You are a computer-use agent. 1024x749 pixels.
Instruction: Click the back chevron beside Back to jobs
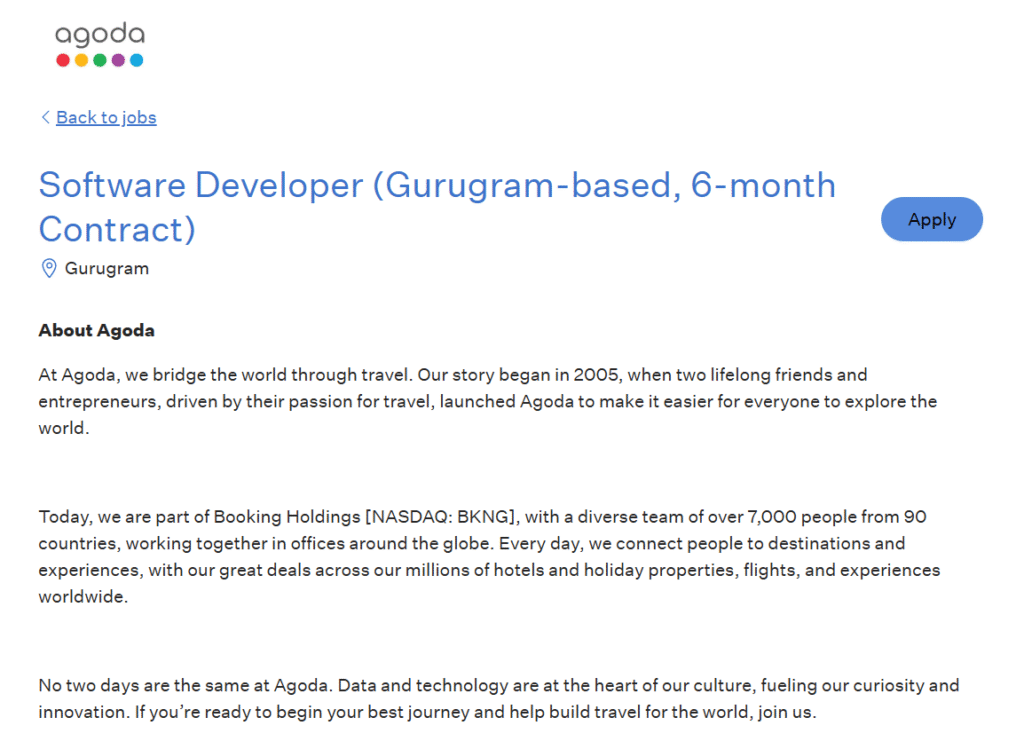45,117
